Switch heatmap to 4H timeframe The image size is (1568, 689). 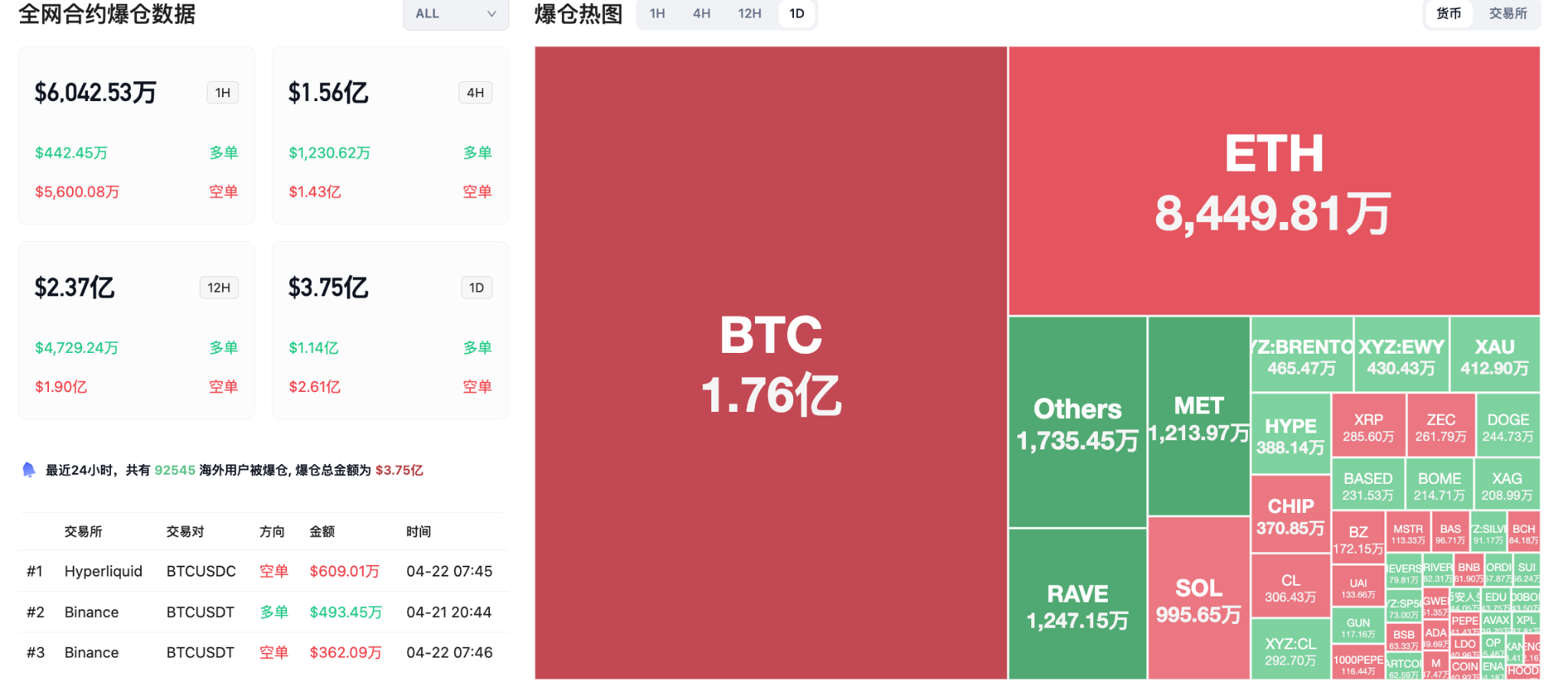pos(701,14)
